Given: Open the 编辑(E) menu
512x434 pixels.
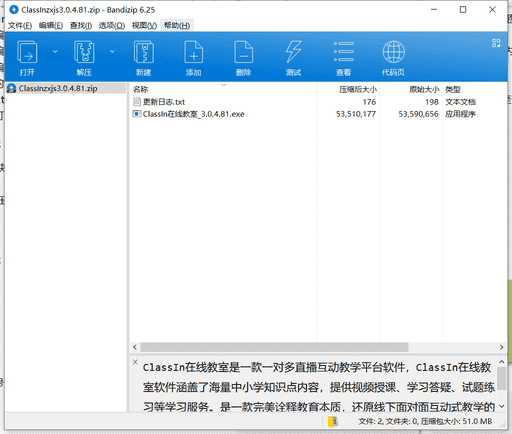Looking at the screenshot, I should pos(51,26).
